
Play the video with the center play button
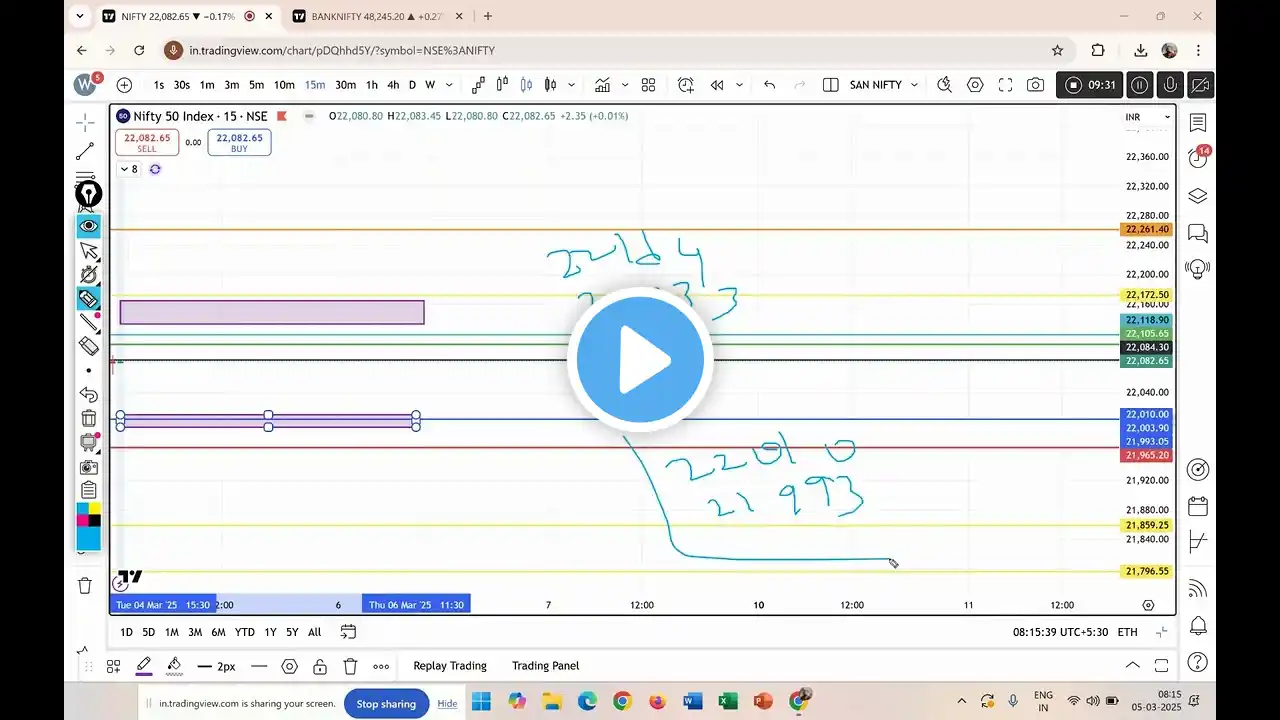[640, 360]
